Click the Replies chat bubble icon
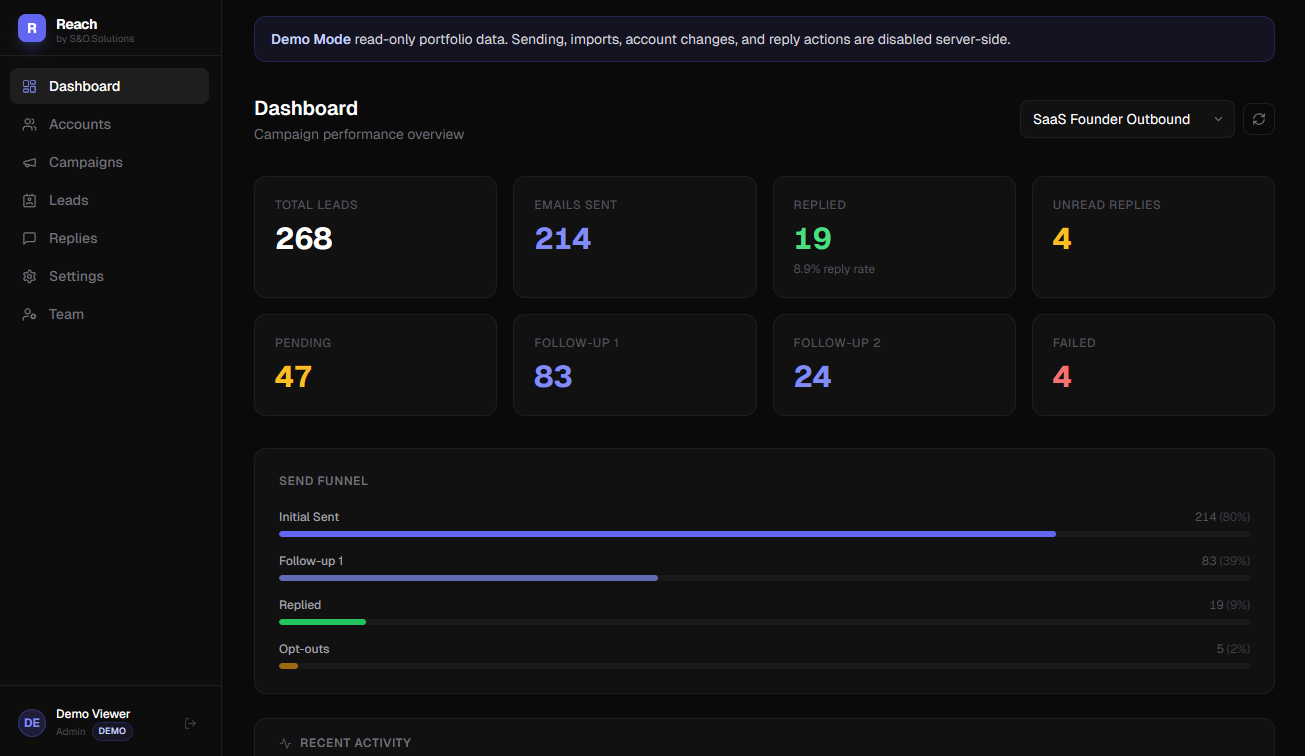The width and height of the screenshot is (1305, 756). [29, 238]
